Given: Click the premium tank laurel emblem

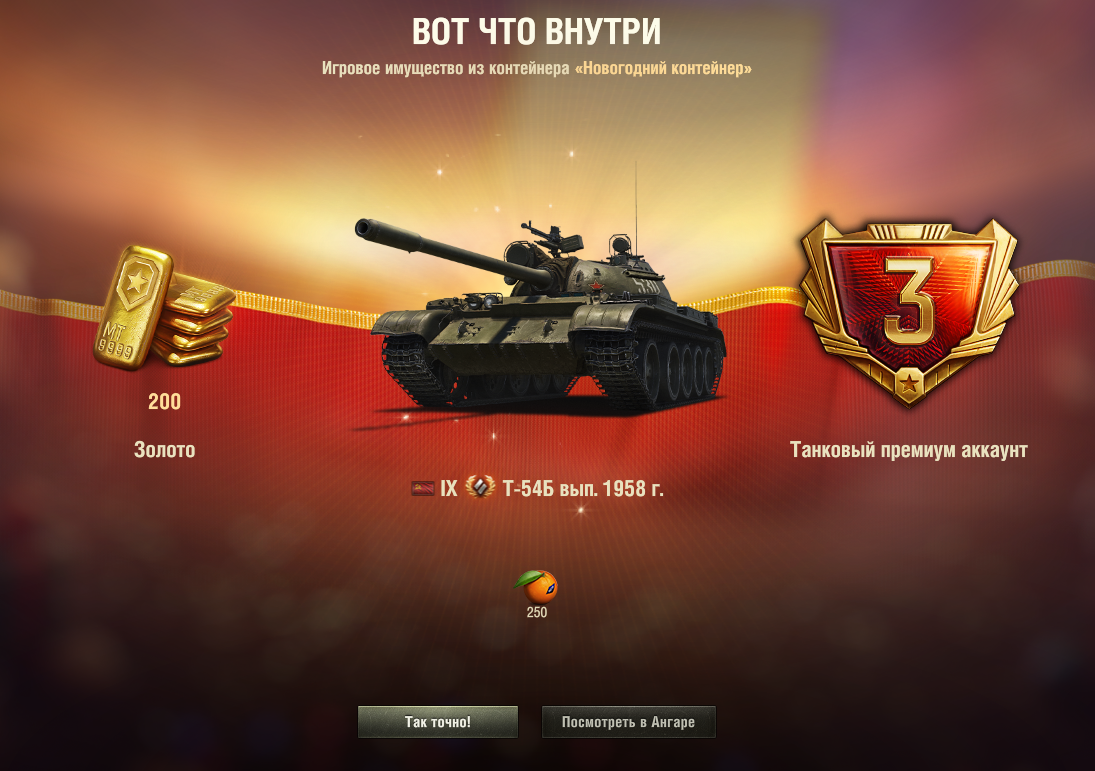Looking at the screenshot, I should [480, 487].
